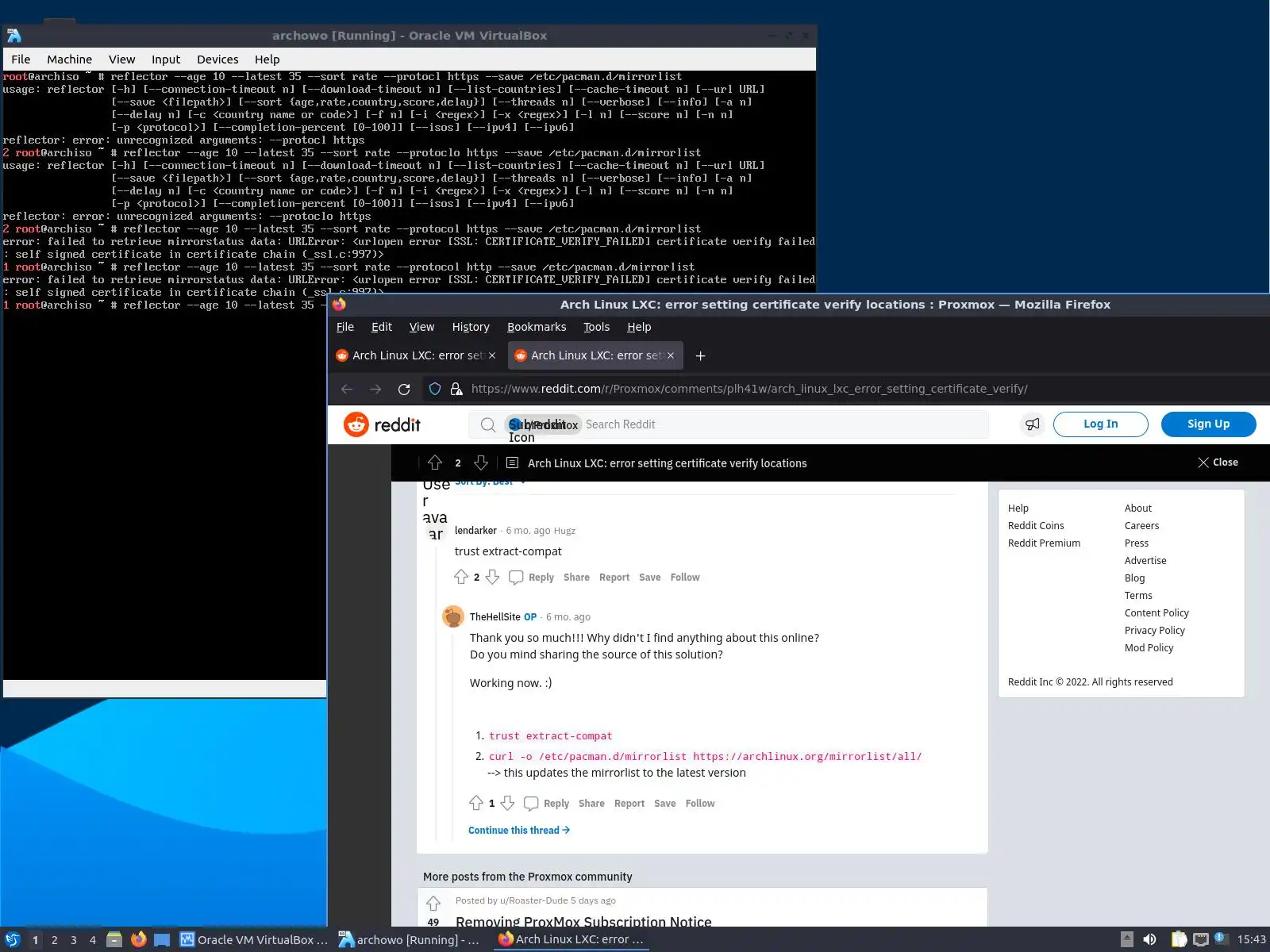Share lendarker's comment
1270x952 pixels.
point(576,578)
